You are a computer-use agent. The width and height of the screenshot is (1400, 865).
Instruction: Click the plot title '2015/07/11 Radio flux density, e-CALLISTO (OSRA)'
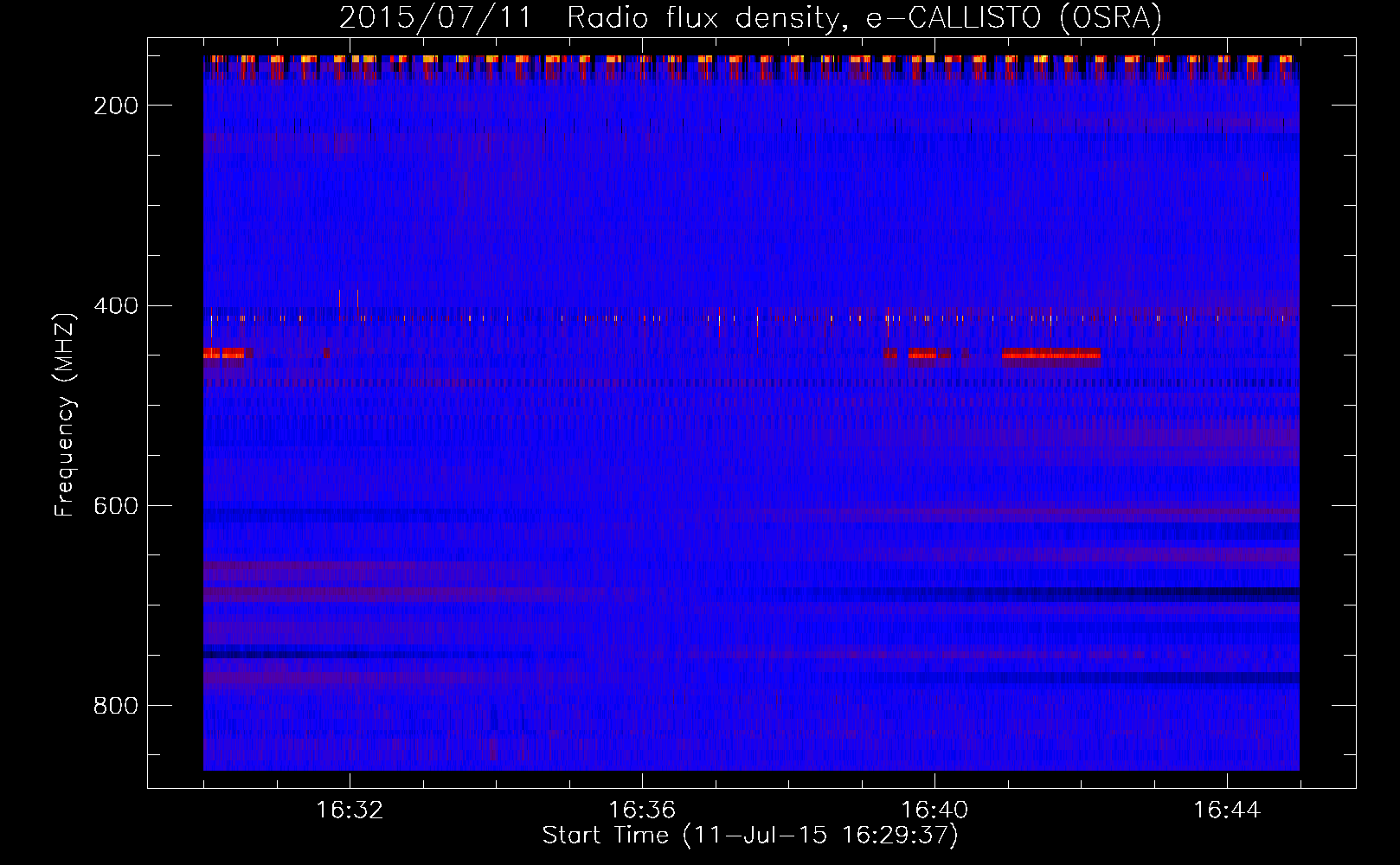750,17
